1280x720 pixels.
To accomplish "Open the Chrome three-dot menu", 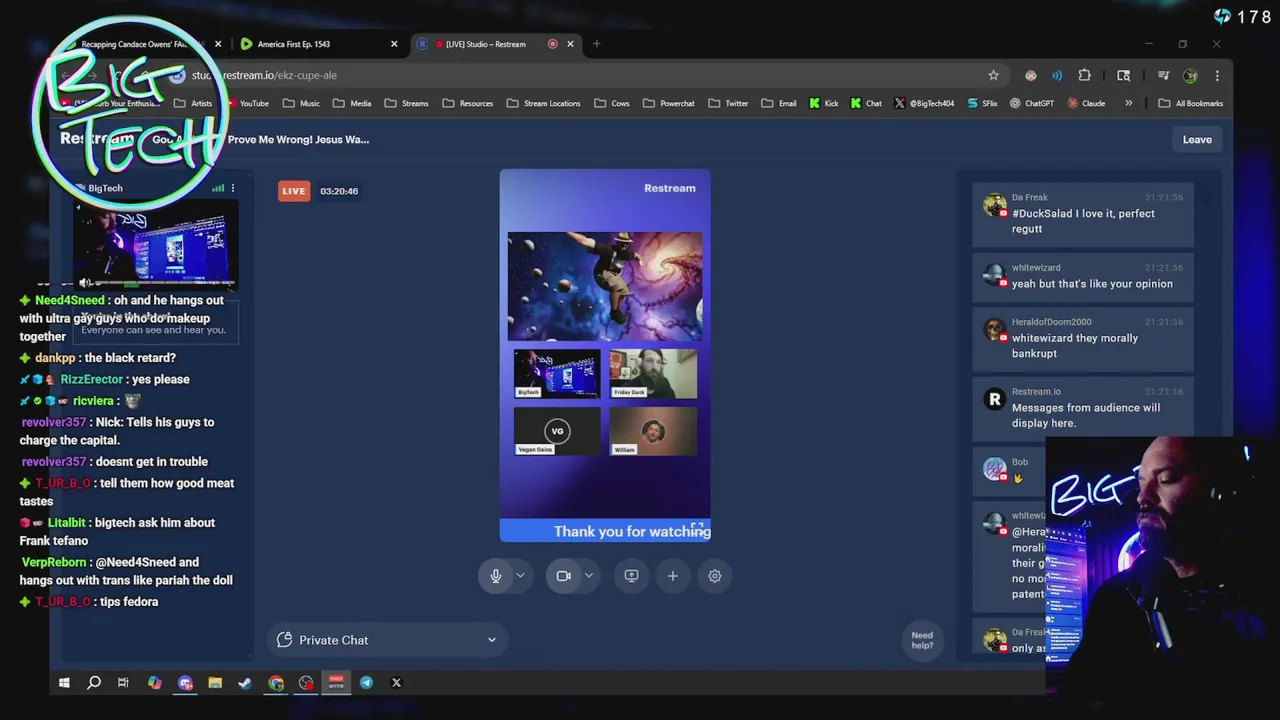I will coord(1217,75).
